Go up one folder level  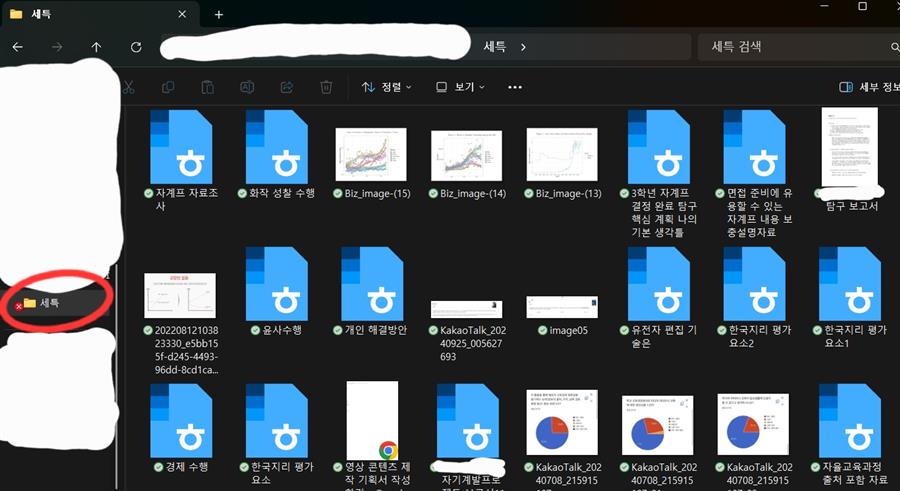point(96,47)
